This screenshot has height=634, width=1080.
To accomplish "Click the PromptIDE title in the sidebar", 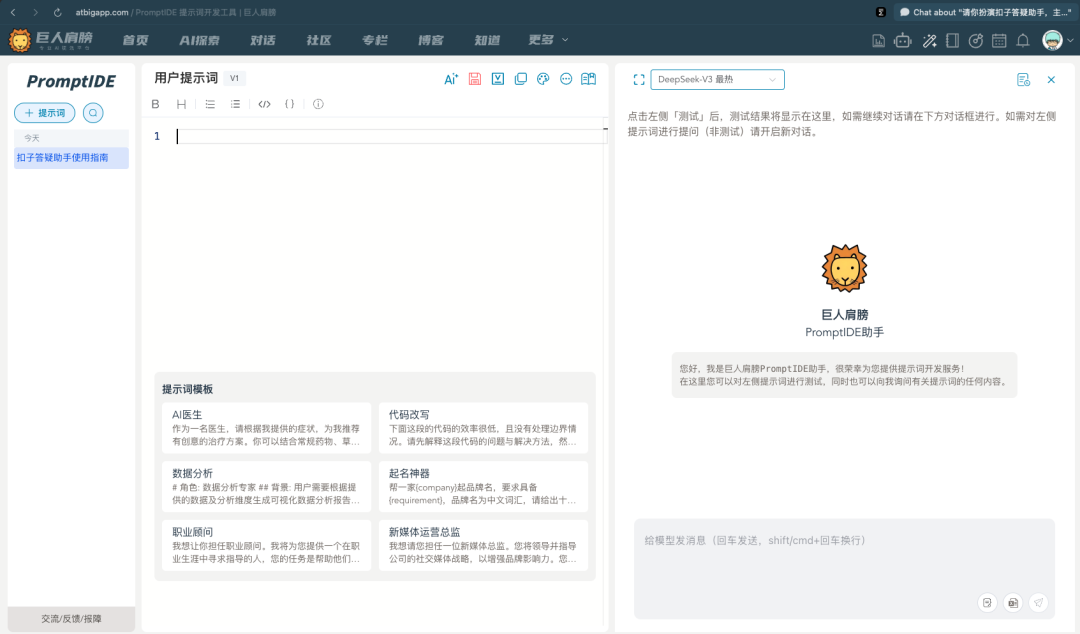I will [71, 81].
